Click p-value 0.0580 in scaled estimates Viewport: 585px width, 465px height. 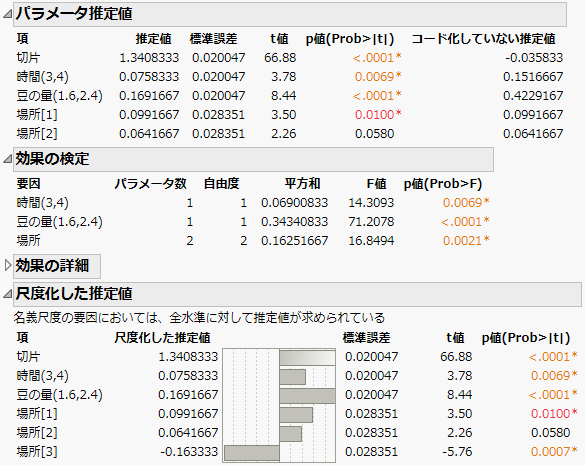550,433
